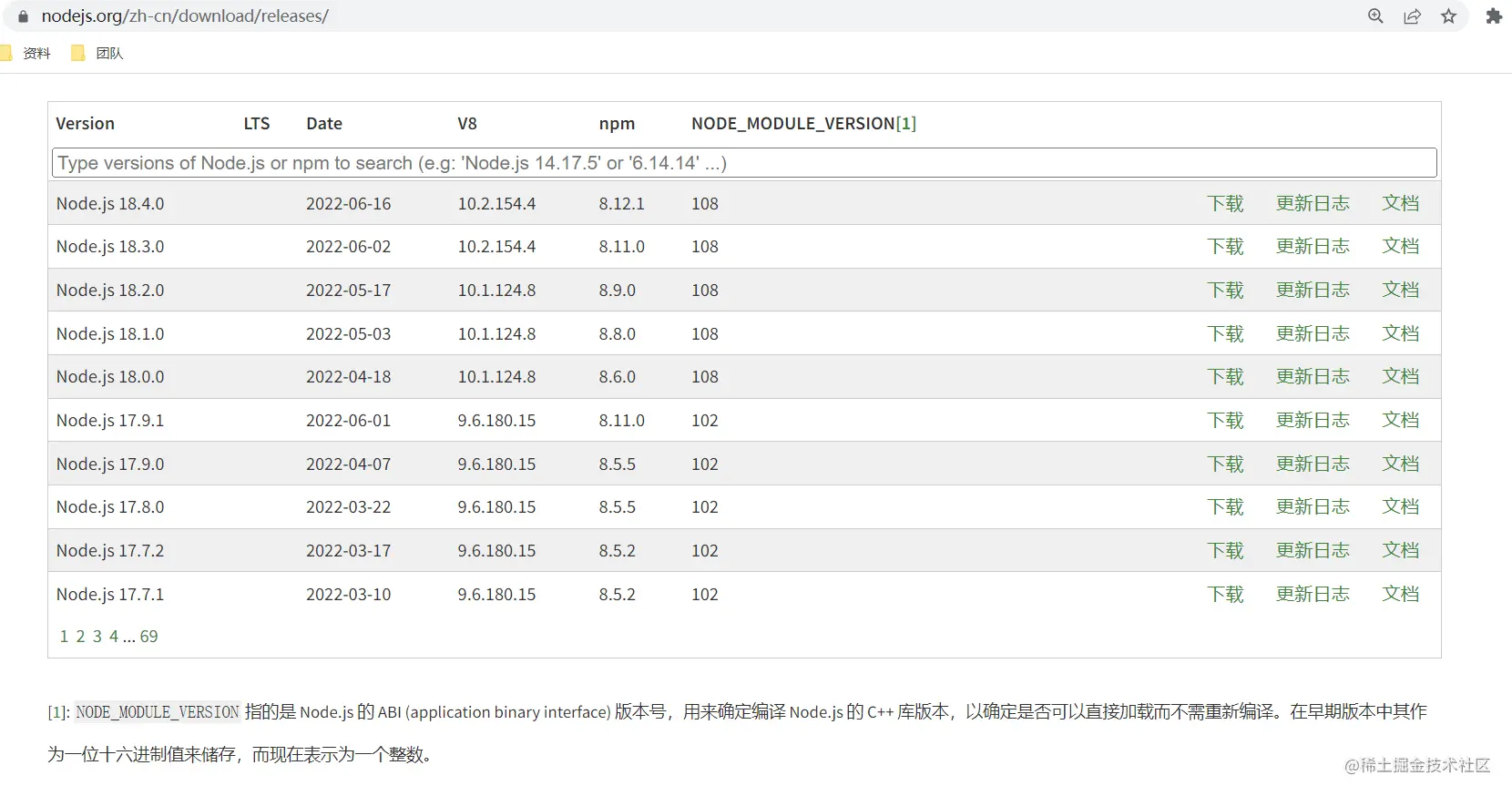1512x796 pixels.
Task: Download Node.js 18.3.0
Action: pos(1225,247)
